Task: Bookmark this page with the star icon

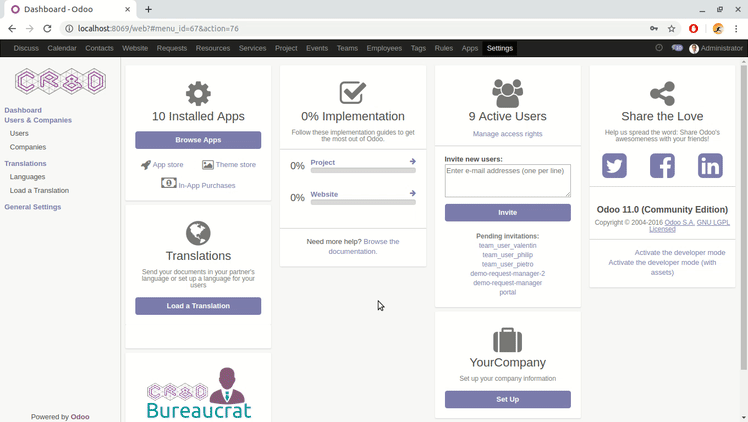Action: (671, 29)
